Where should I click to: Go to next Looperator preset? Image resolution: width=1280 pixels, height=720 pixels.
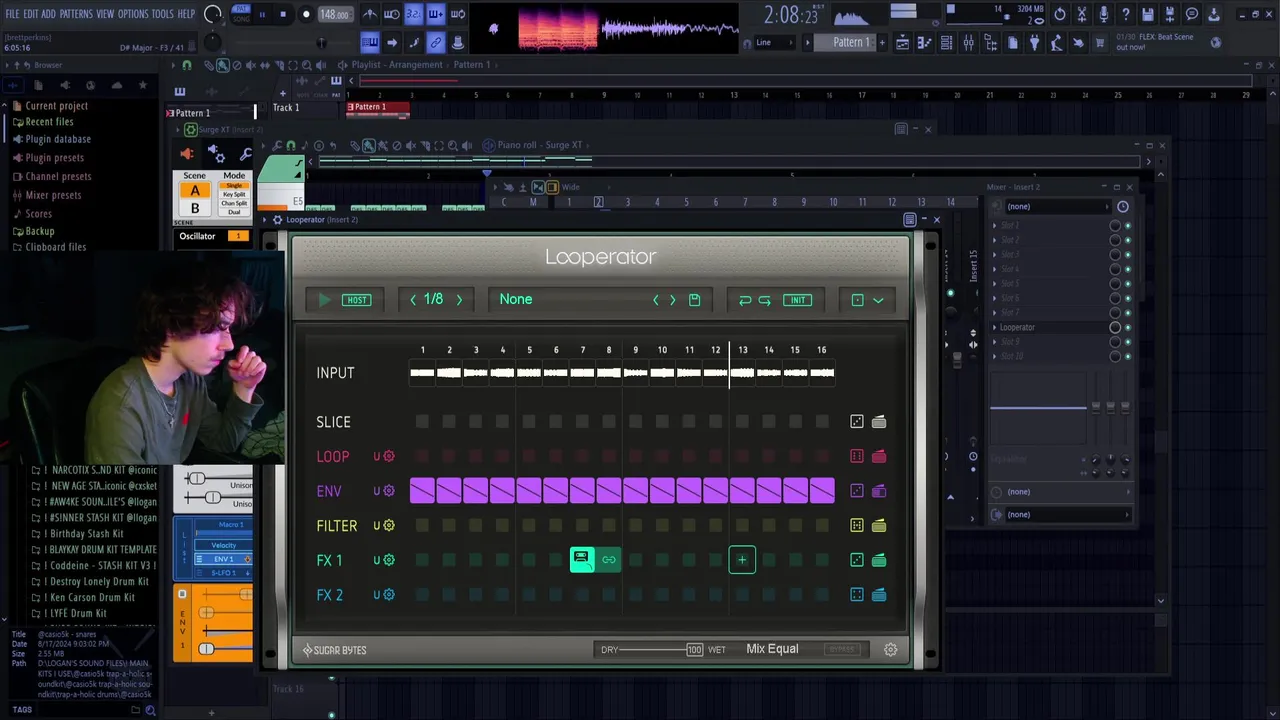click(x=672, y=300)
